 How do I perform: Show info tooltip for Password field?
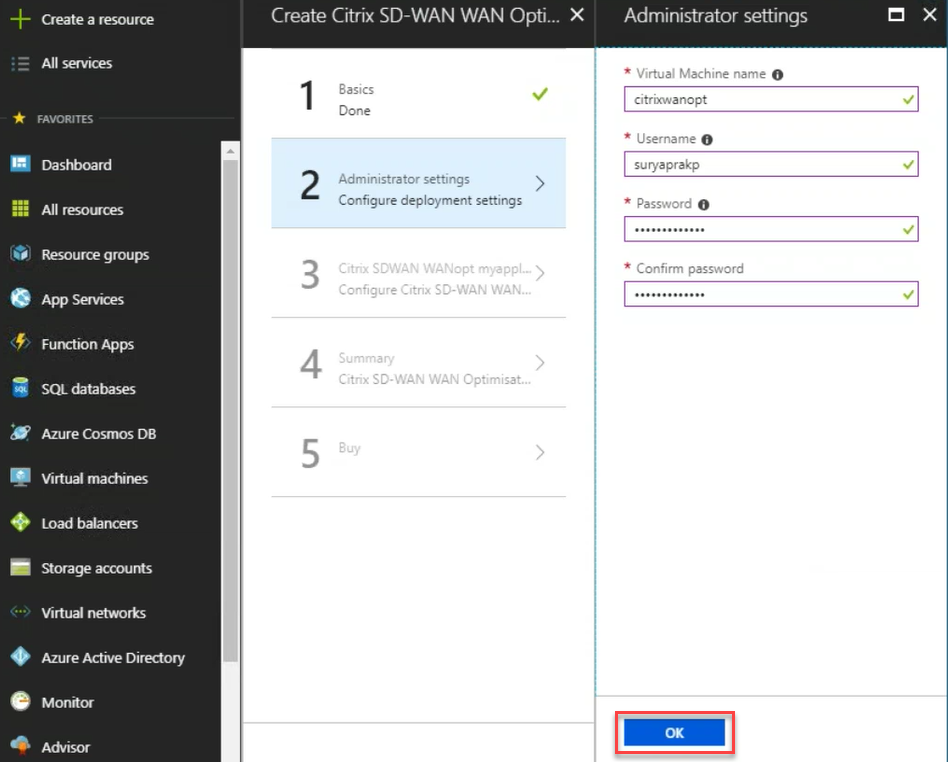point(703,204)
